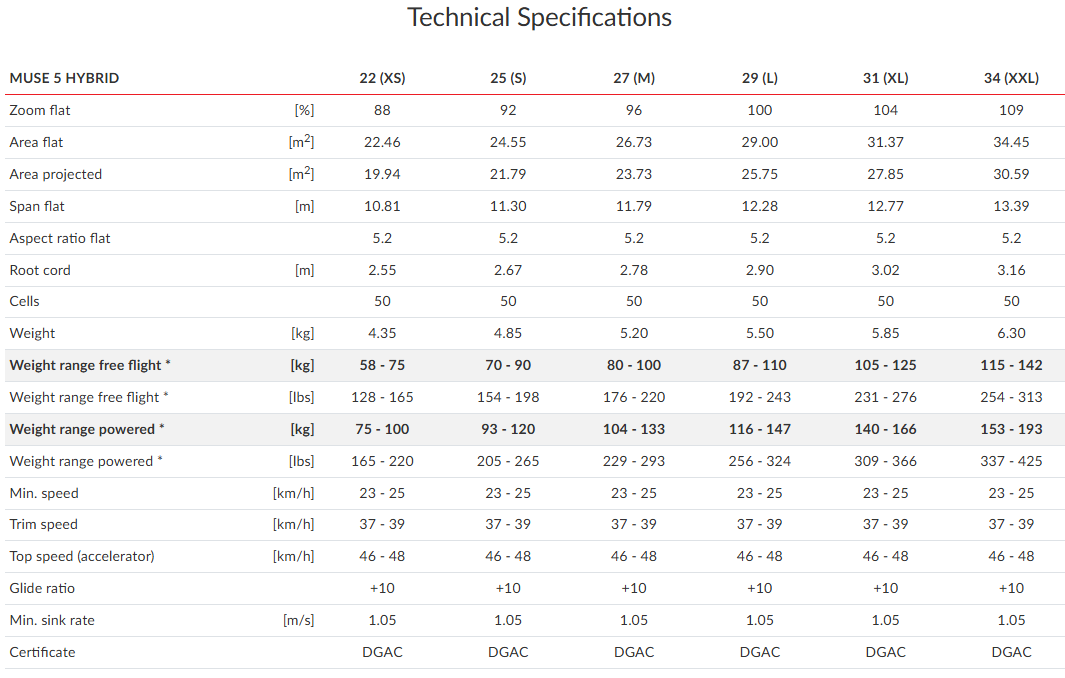Click the bold Weight range powered label
Image resolution: width=1065 pixels, height=678 pixels.
pos(87,429)
